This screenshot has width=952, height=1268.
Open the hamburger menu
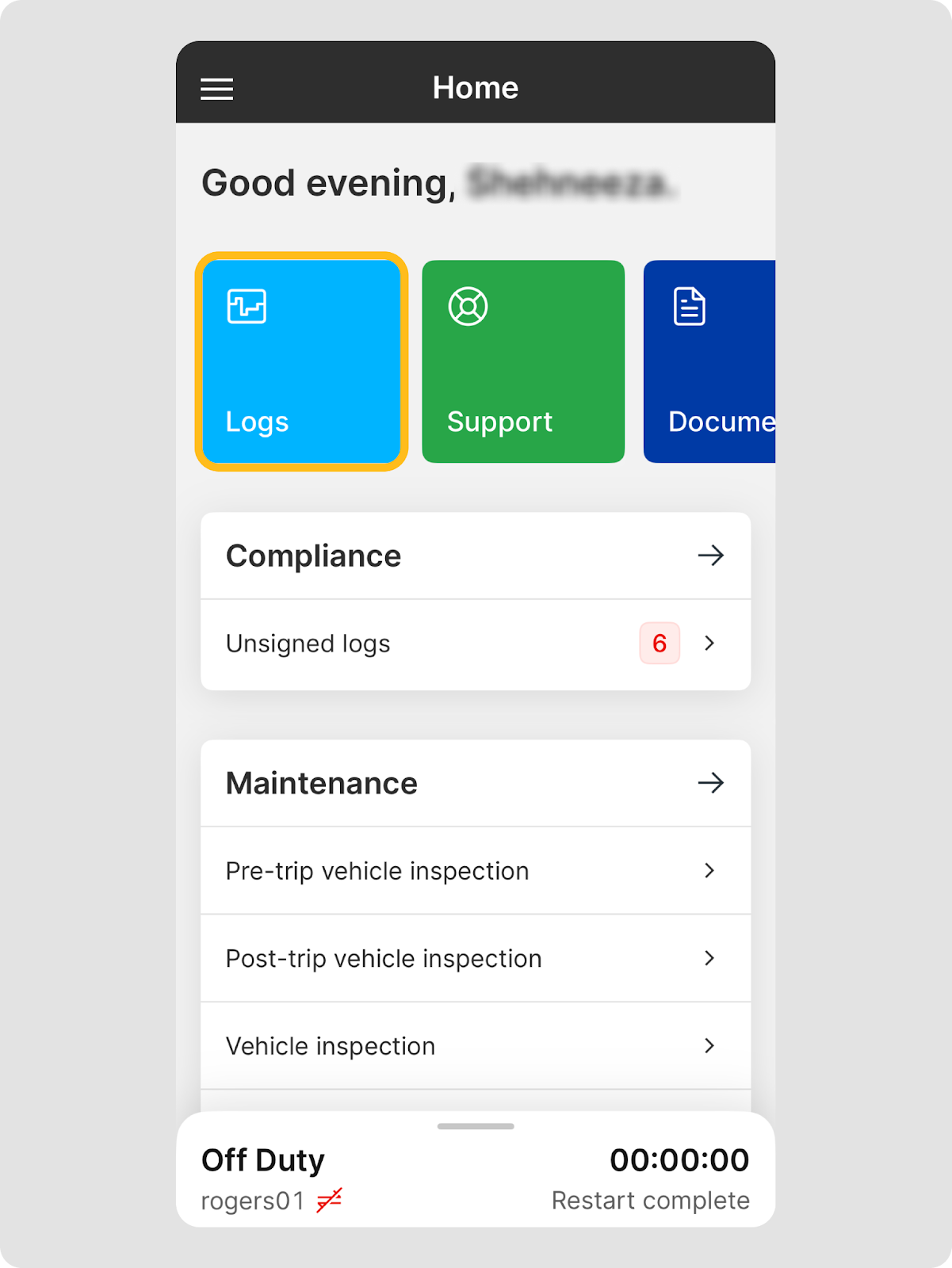click(216, 89)
